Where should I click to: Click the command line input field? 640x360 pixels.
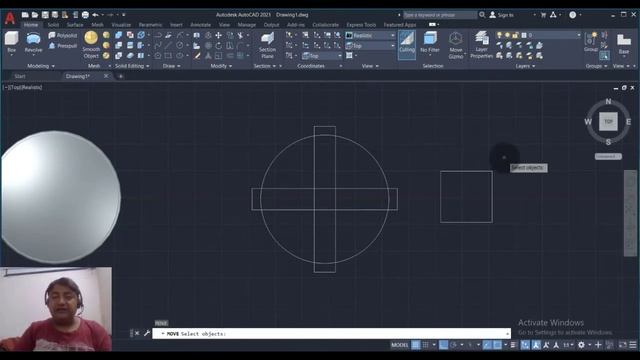pyautogui.click(x=331, y=333)
